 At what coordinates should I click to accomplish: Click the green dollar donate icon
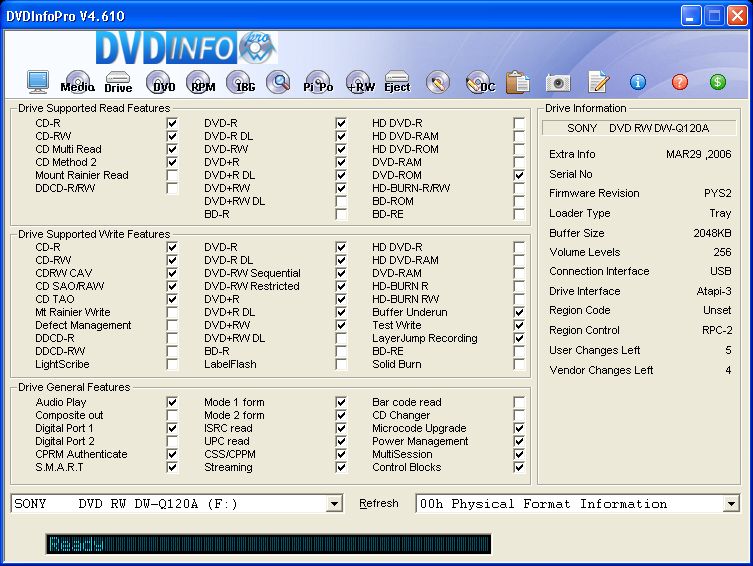(717, 82)
